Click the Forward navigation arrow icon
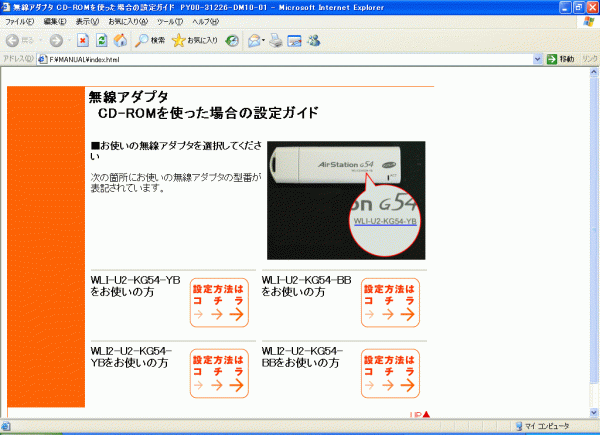The width and height of the screenshot is (600, 435). (56, 40)
